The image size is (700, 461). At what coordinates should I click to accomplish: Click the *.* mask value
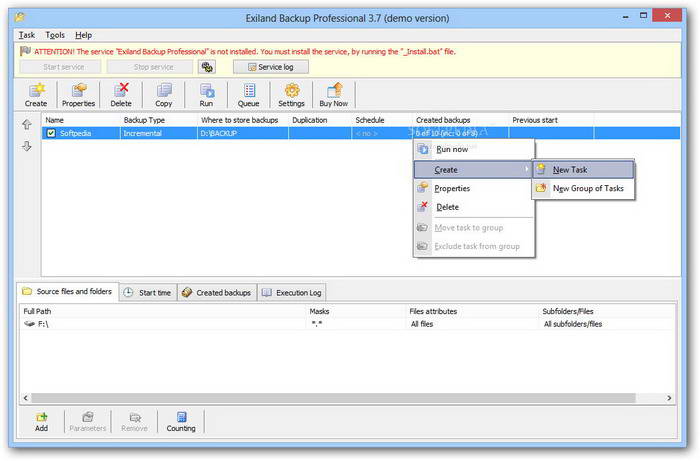[x=317, y=324]
